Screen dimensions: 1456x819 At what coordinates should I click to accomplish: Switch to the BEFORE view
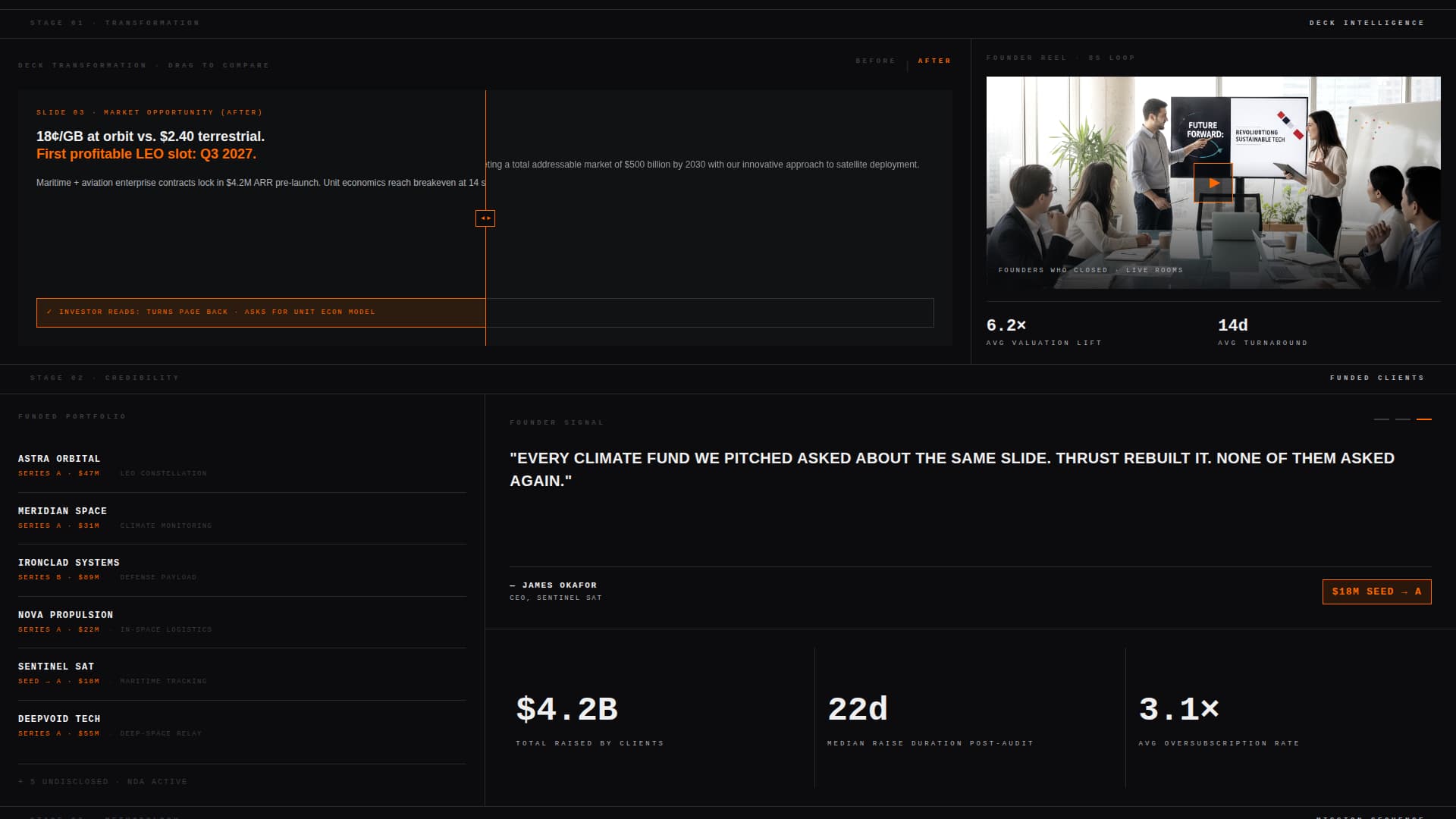(x=875, y=61)
